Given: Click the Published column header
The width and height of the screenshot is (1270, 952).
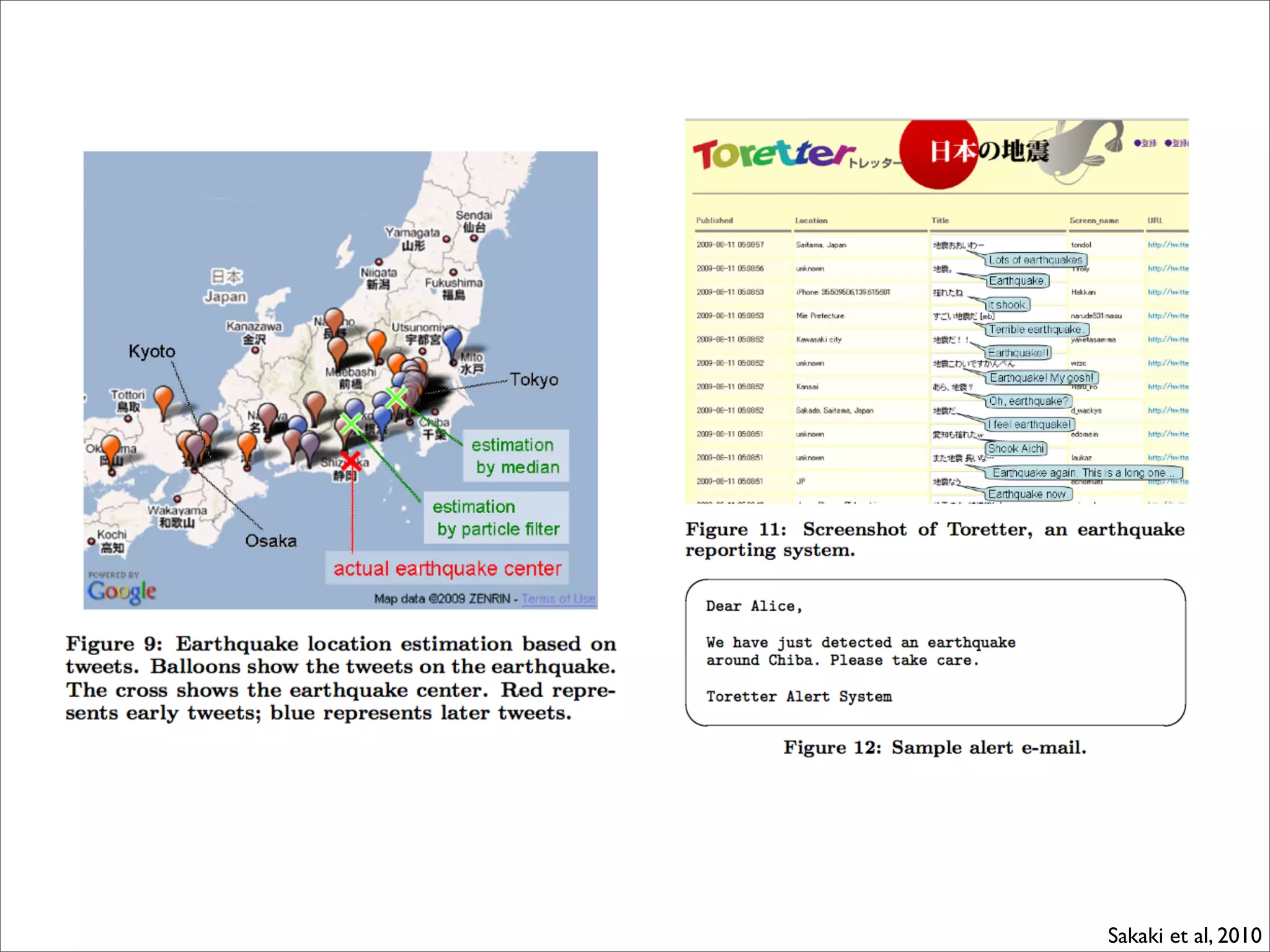Looking at the screenshot, I should [x=714, y=221].
